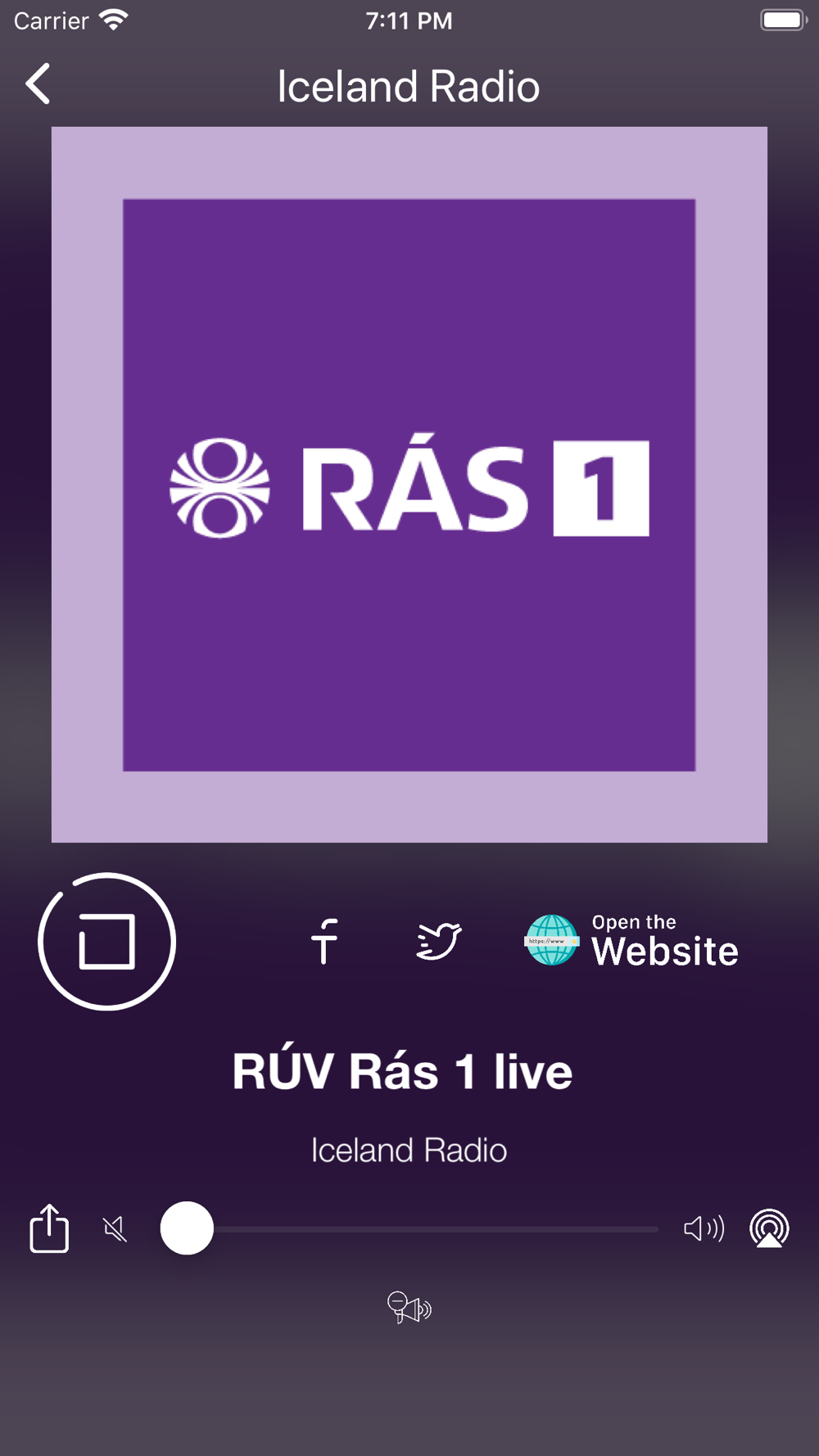Go back using the top-left chevron

coord(38,84)
